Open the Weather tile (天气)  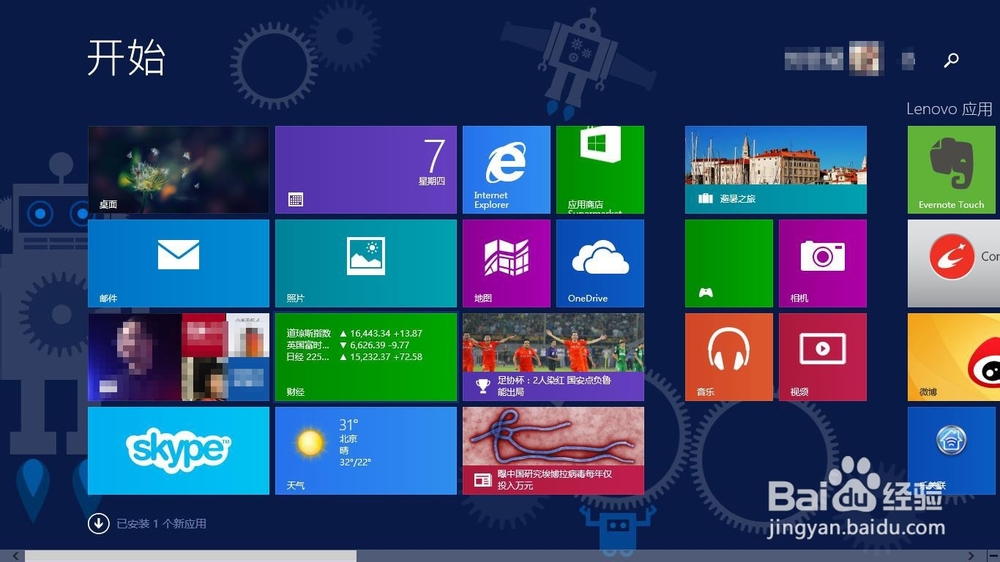(365, 451)
